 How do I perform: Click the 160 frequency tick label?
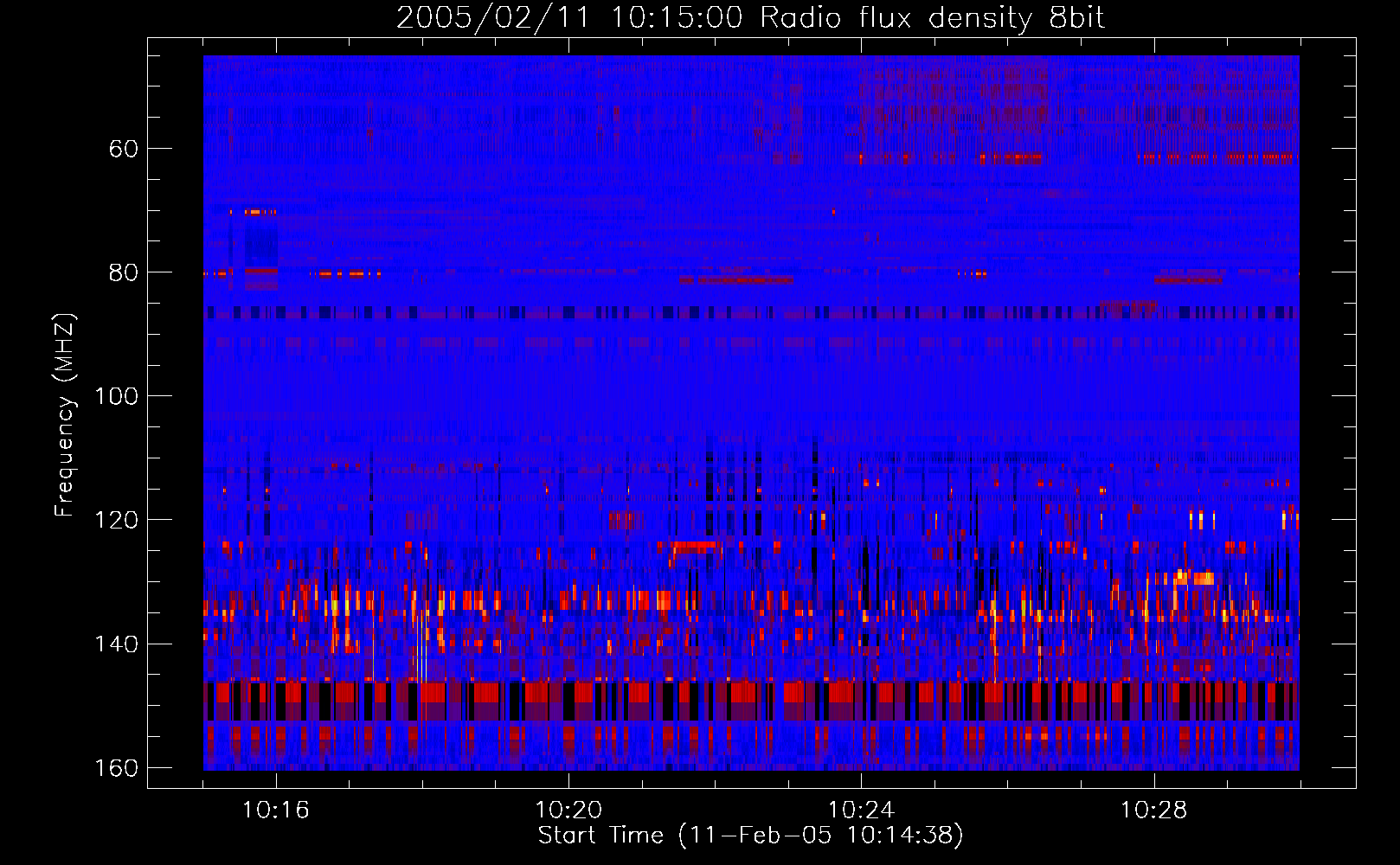115,768
